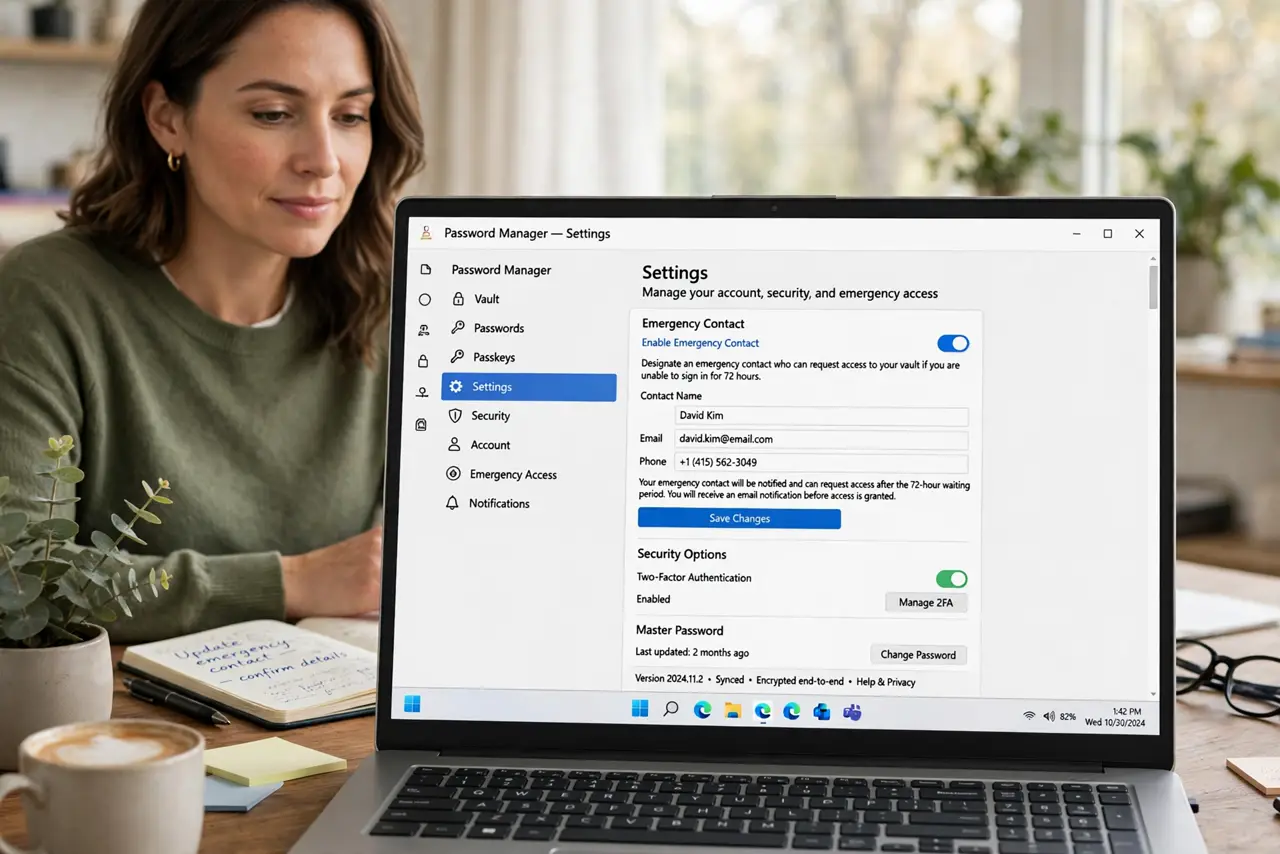1280x854 pixels.
Task: Navigate to Emergency Access
Action: (513, 474)
